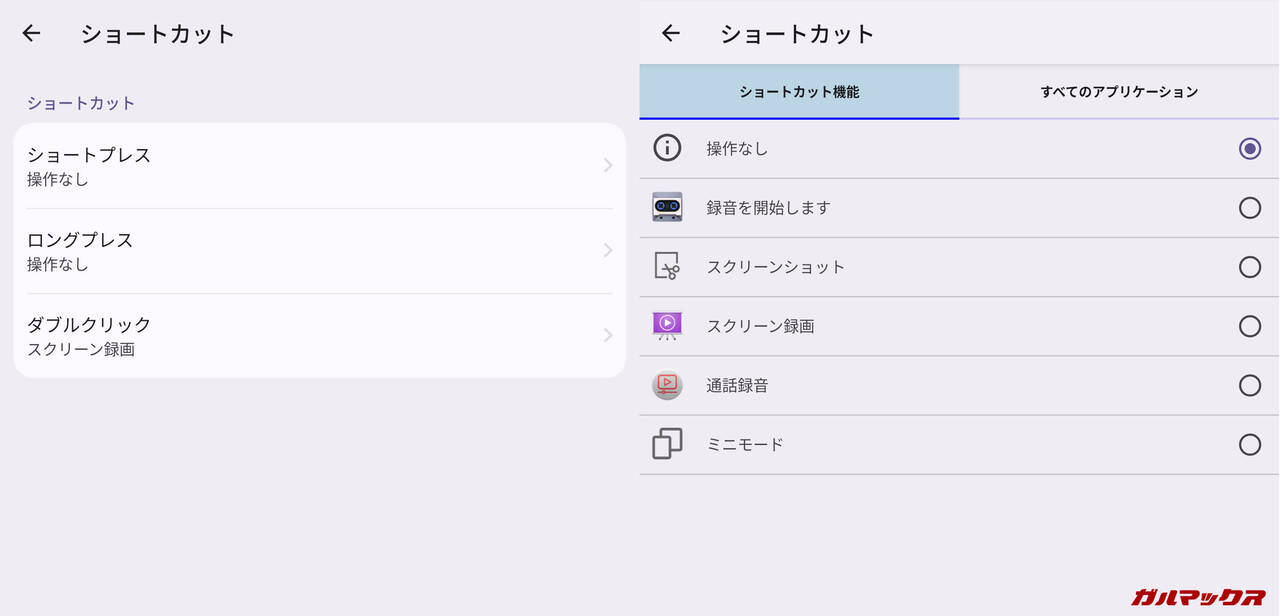1280x616 pixels.
Task: Expand the ロングプレス chevron
Action: click(607, 251)
